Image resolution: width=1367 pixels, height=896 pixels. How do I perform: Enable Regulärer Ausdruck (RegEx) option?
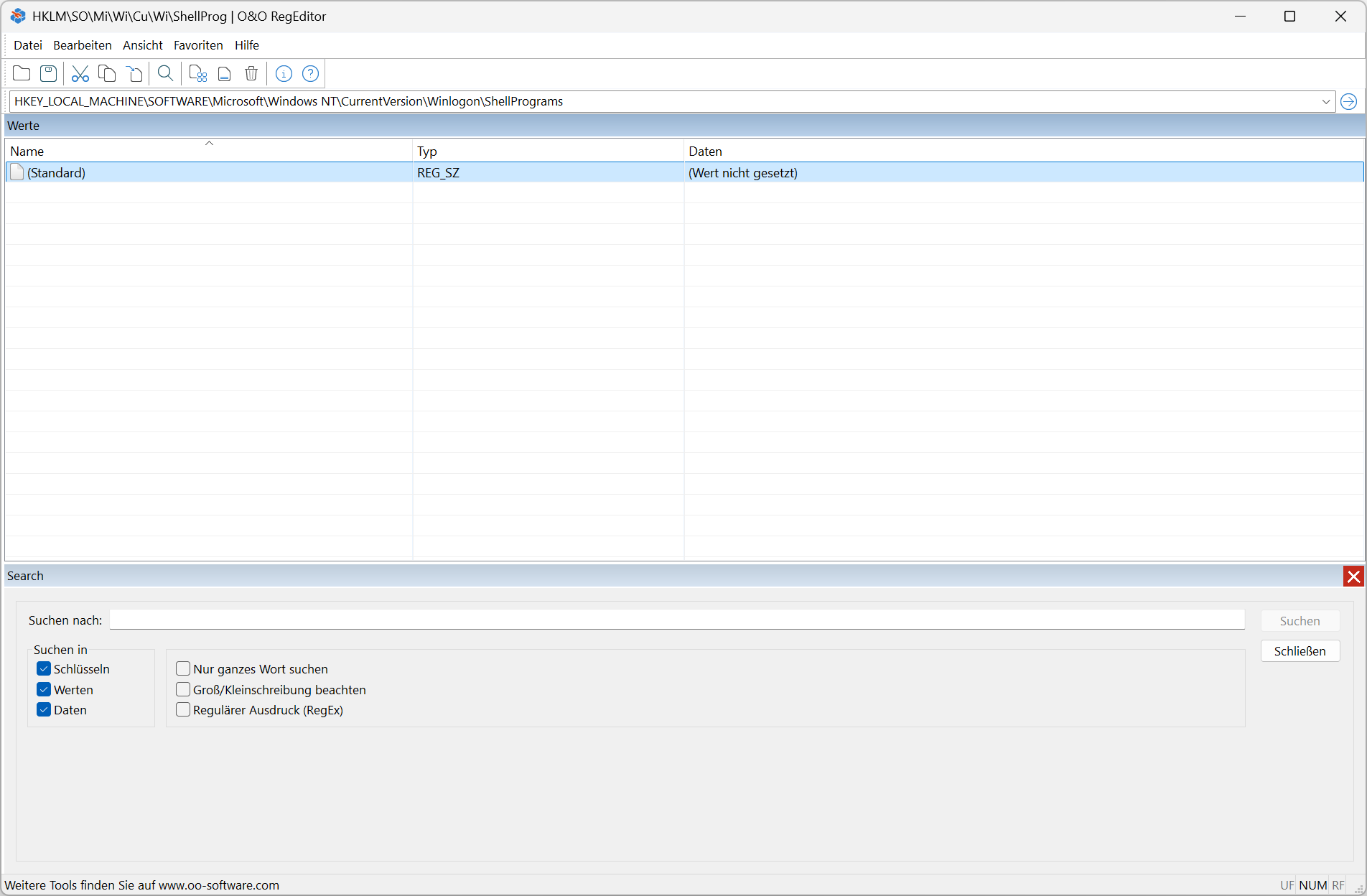(x=183, y=710)
